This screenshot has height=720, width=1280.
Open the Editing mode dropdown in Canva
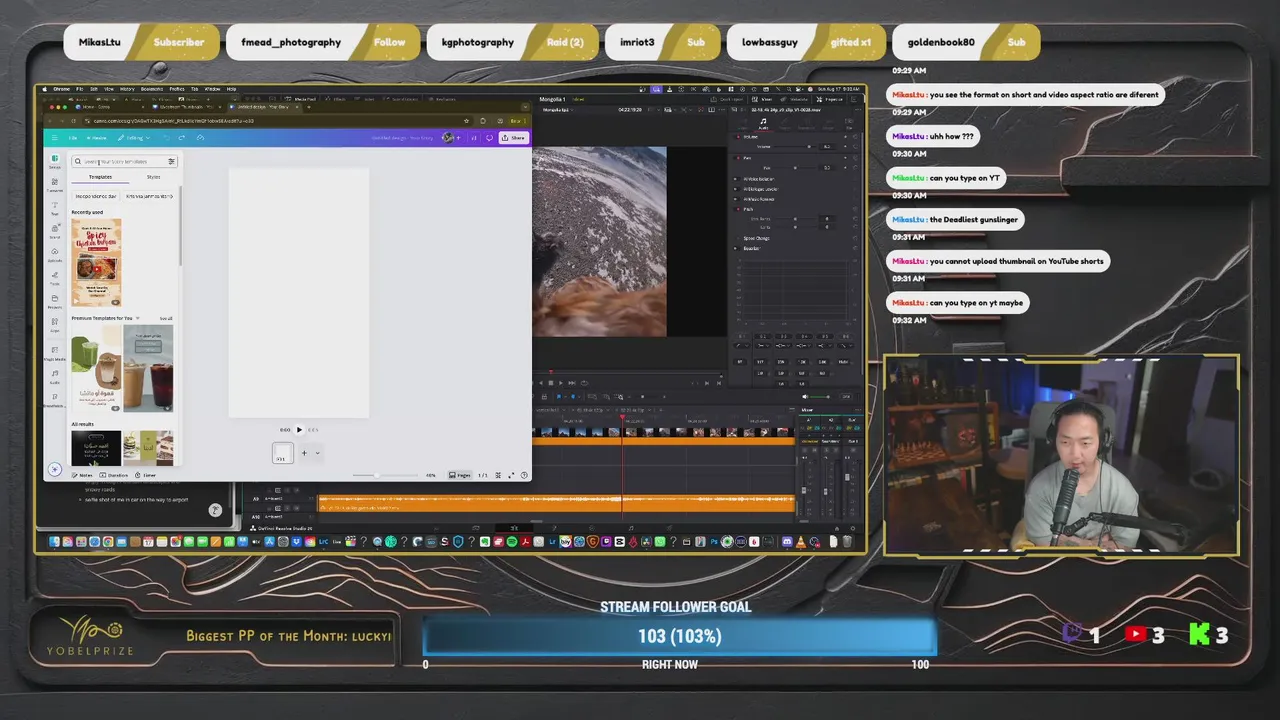click(x=134, y=138)
